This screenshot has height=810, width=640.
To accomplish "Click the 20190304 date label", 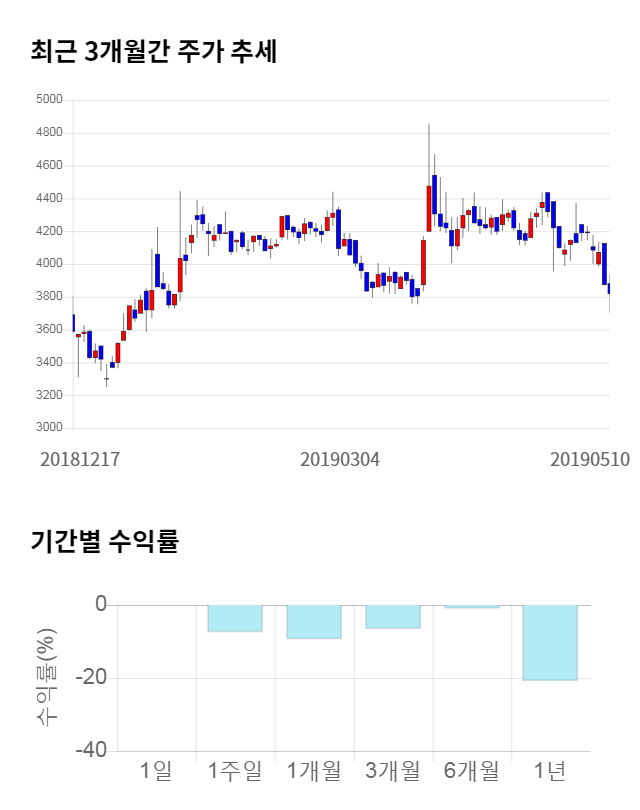I will click(340, 459).
